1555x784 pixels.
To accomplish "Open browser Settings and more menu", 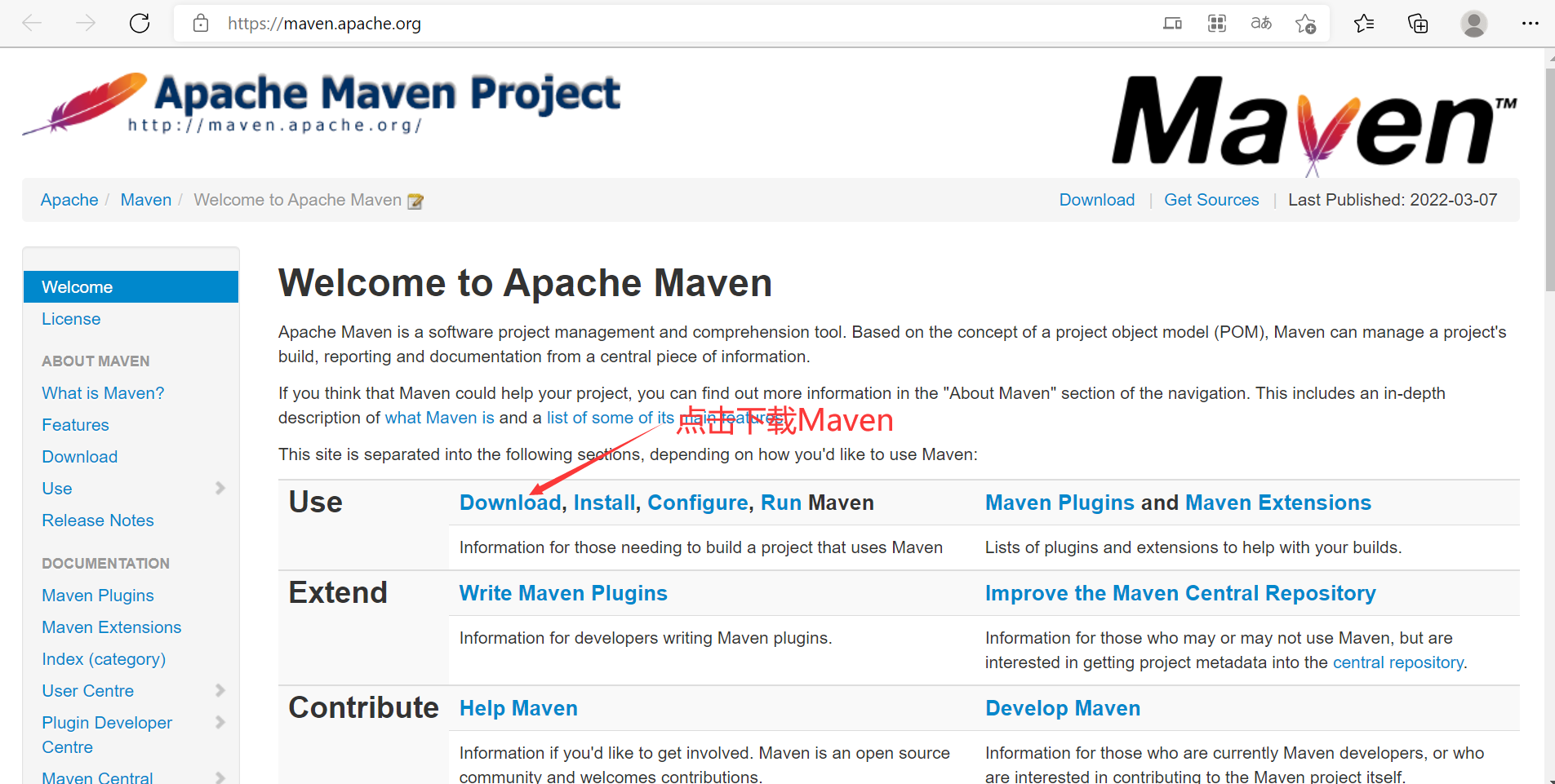I will (x=1530, y=24).
